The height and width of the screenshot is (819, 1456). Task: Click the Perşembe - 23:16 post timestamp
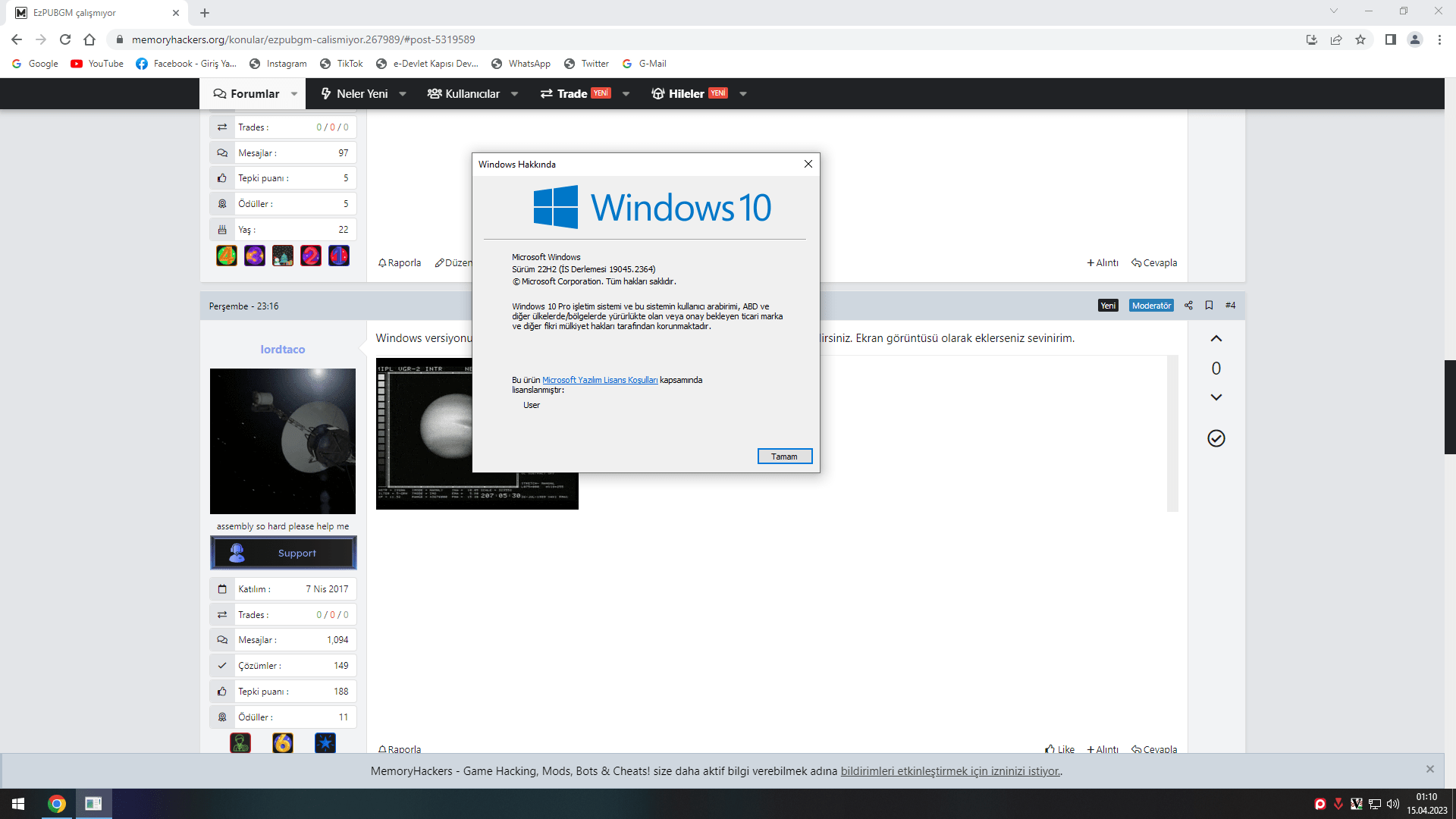243,306
